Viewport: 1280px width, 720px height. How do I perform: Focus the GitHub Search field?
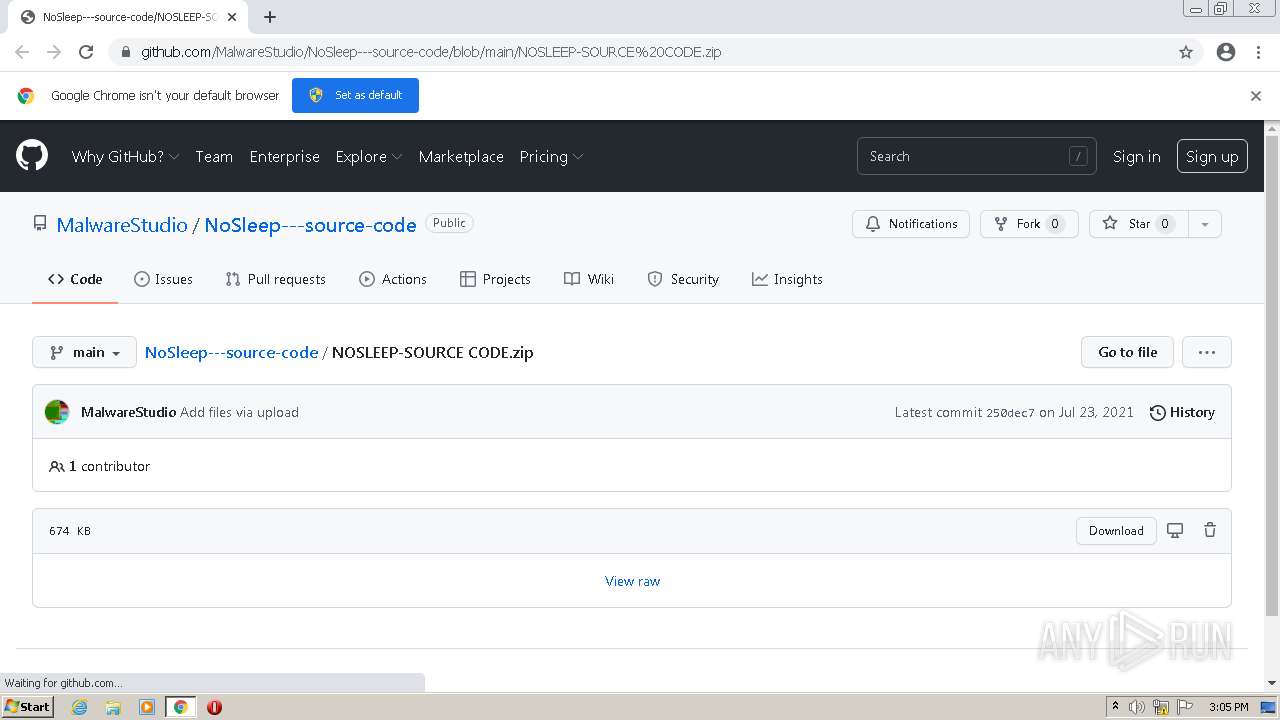click(x=976, y=156)
